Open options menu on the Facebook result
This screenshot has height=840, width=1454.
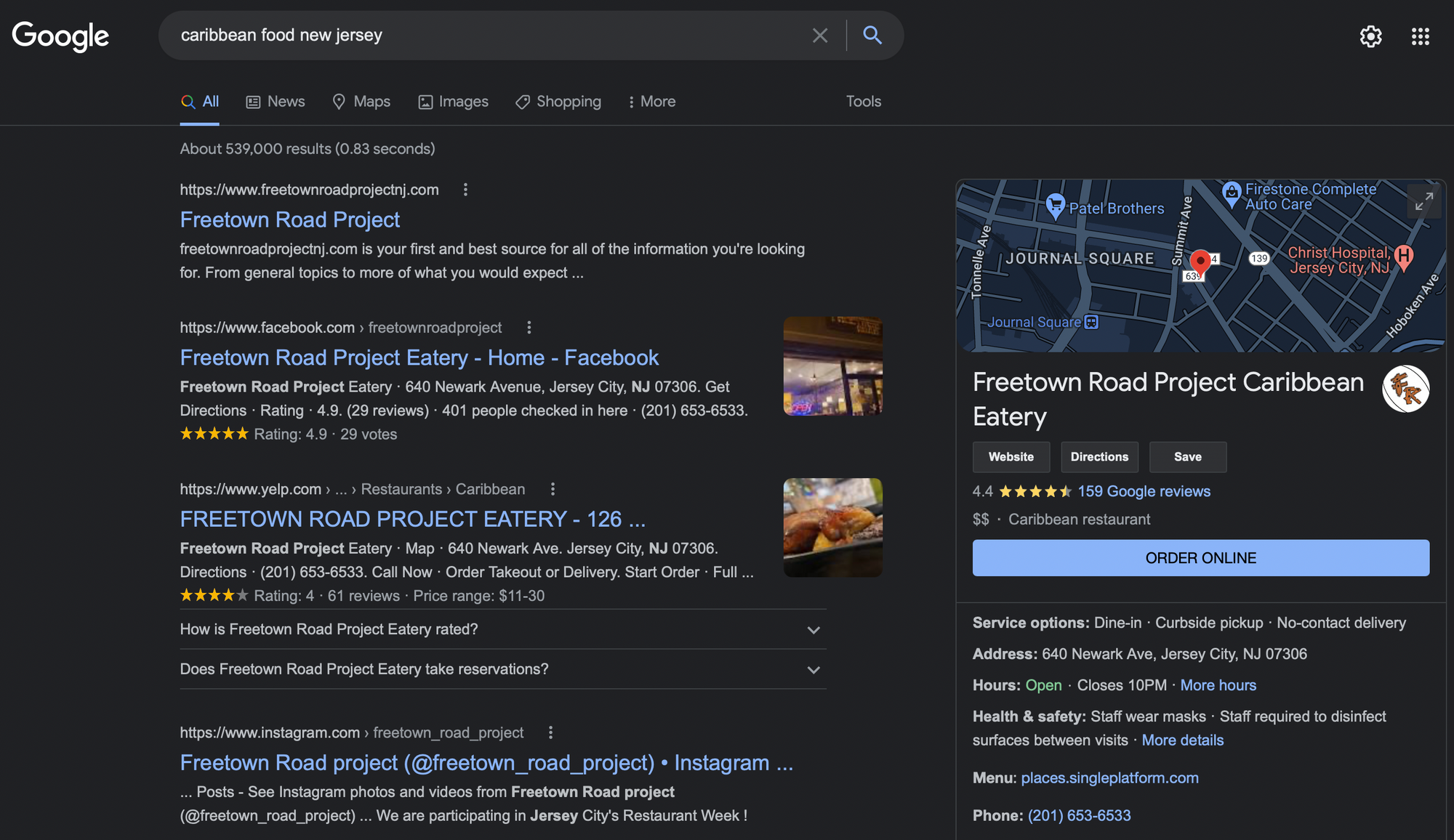[529, 328]
